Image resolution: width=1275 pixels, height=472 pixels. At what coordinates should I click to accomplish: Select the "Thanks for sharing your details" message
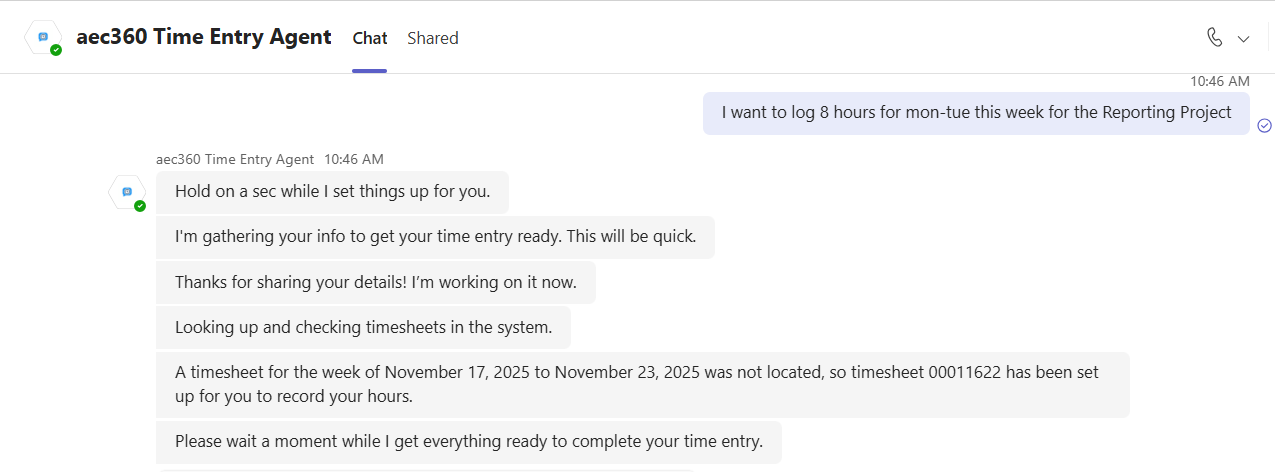(x=375, y=282)
